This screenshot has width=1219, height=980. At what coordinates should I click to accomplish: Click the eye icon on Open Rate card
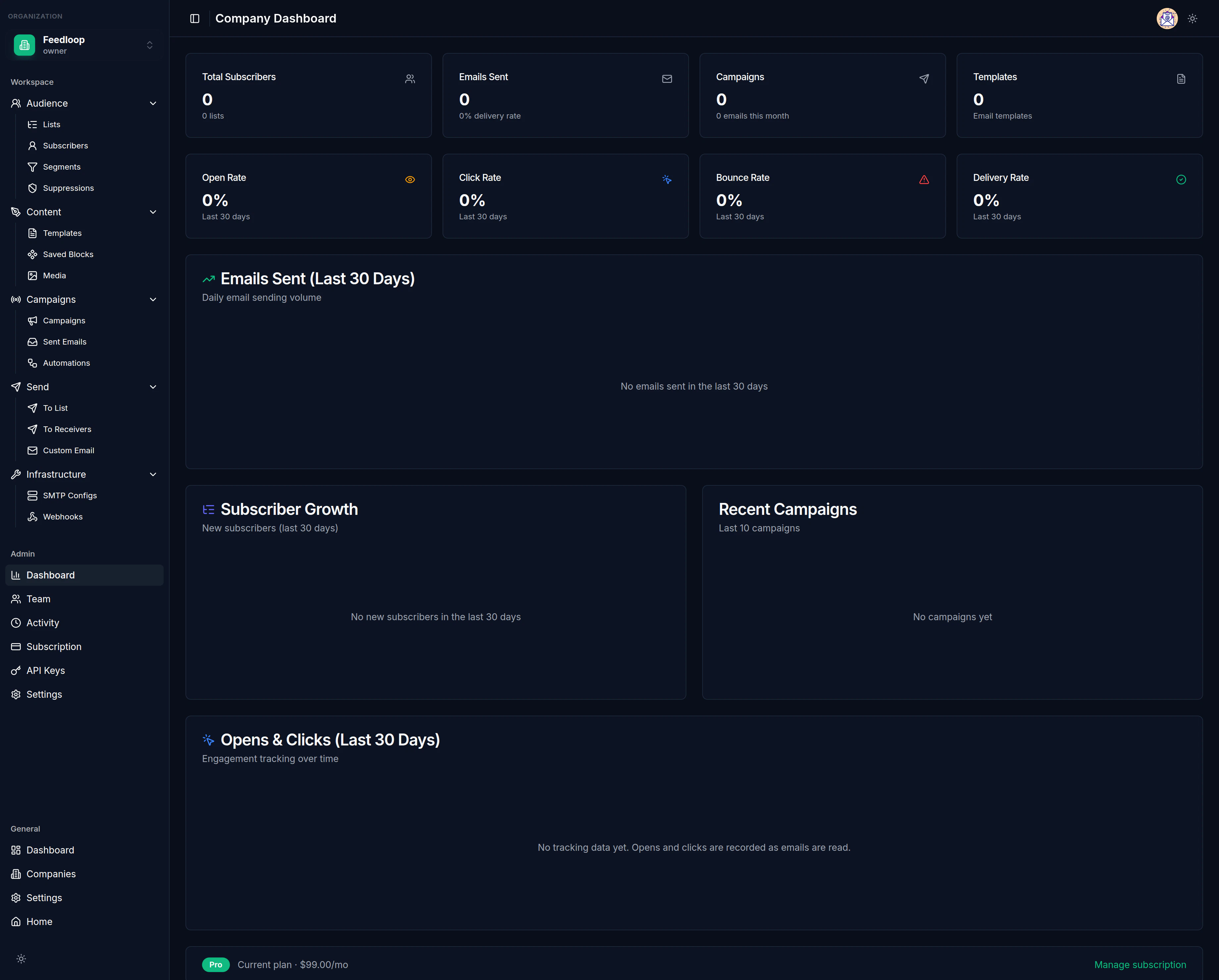pos(409,179)
